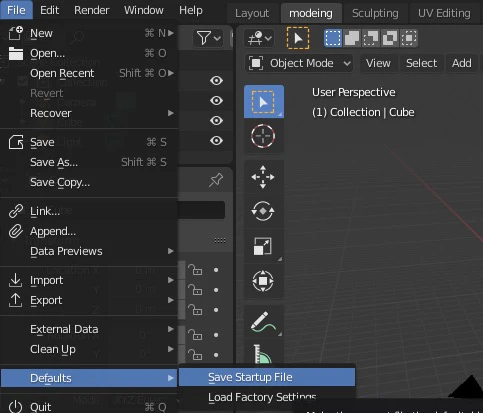This screenshot has width=483, height=413.
Task: Expand the Open Recent submenu
Action: point(171,73)
